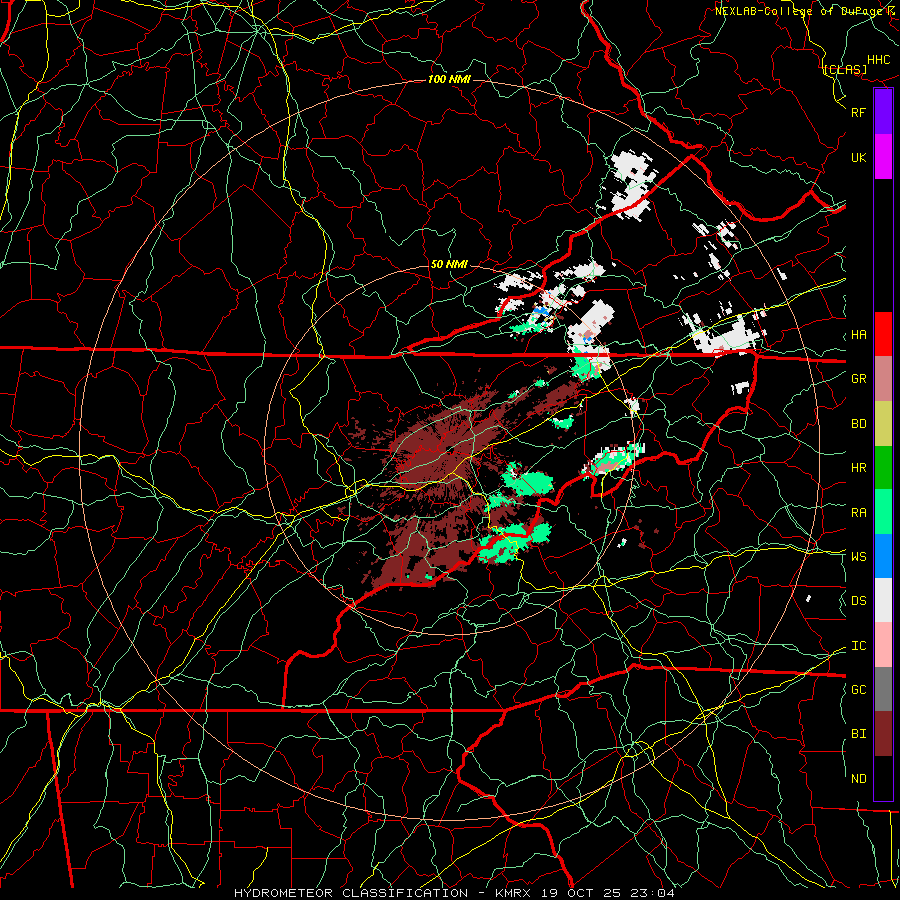This screenshot has height=900, width=900.
Task: Click the "UK" legend label
Action: tap(858, 157)
